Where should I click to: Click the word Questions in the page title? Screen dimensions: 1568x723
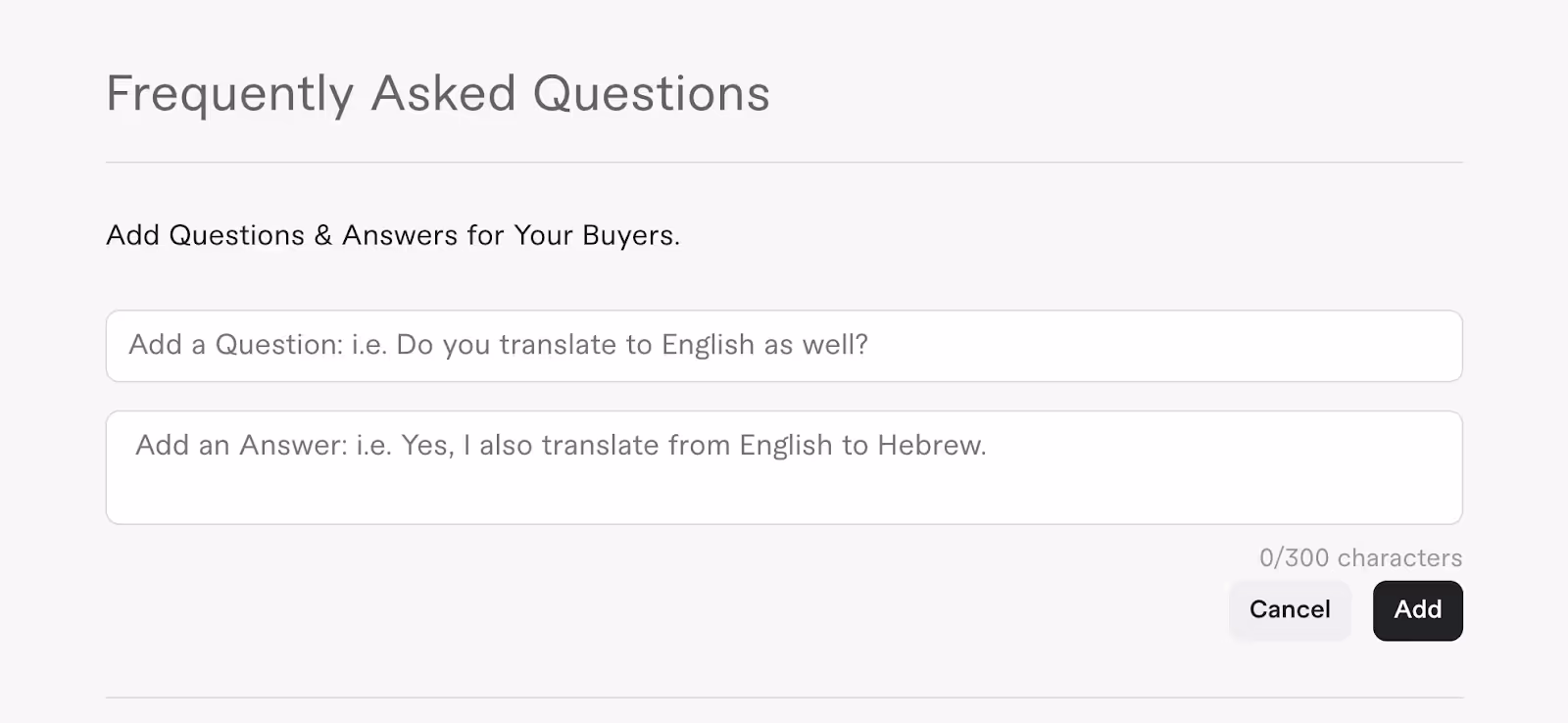tap(652, 94)
